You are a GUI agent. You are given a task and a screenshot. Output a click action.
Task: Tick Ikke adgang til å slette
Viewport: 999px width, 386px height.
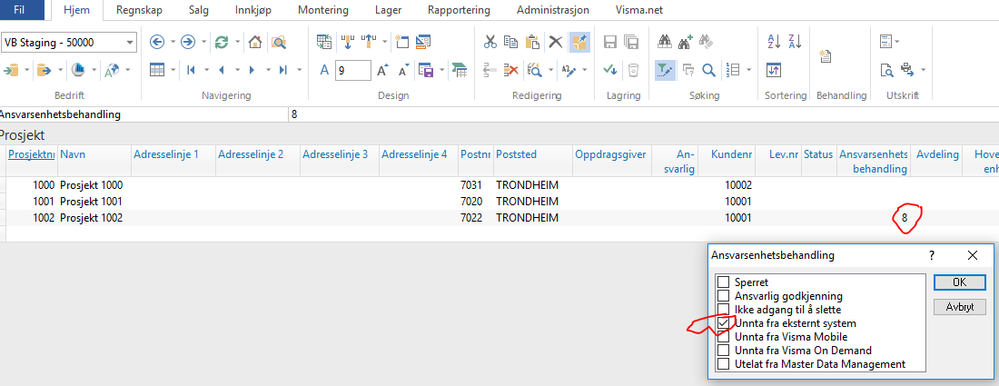(723, 310)
